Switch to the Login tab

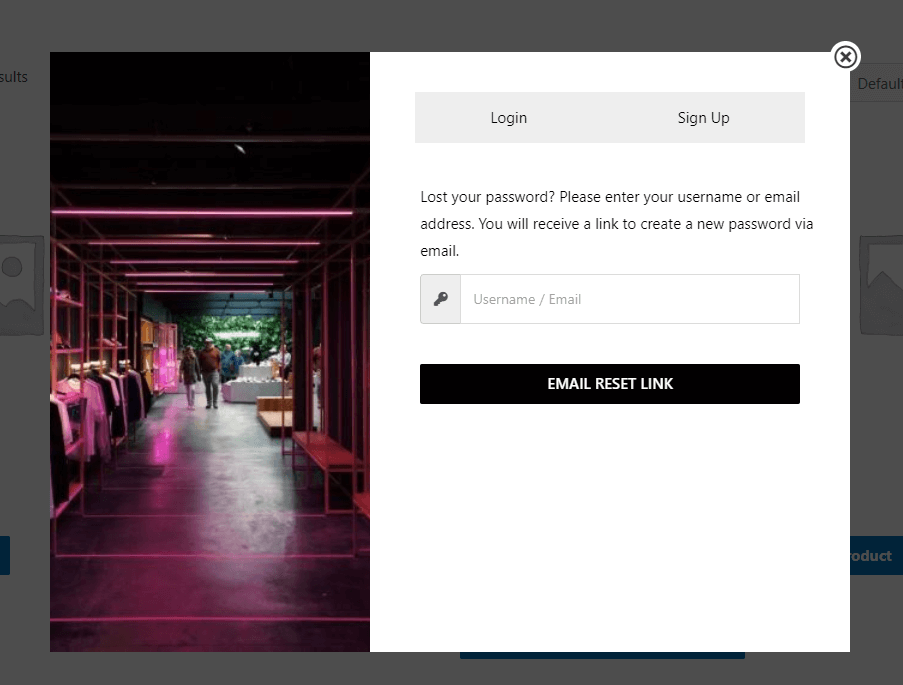click(508, 117)
